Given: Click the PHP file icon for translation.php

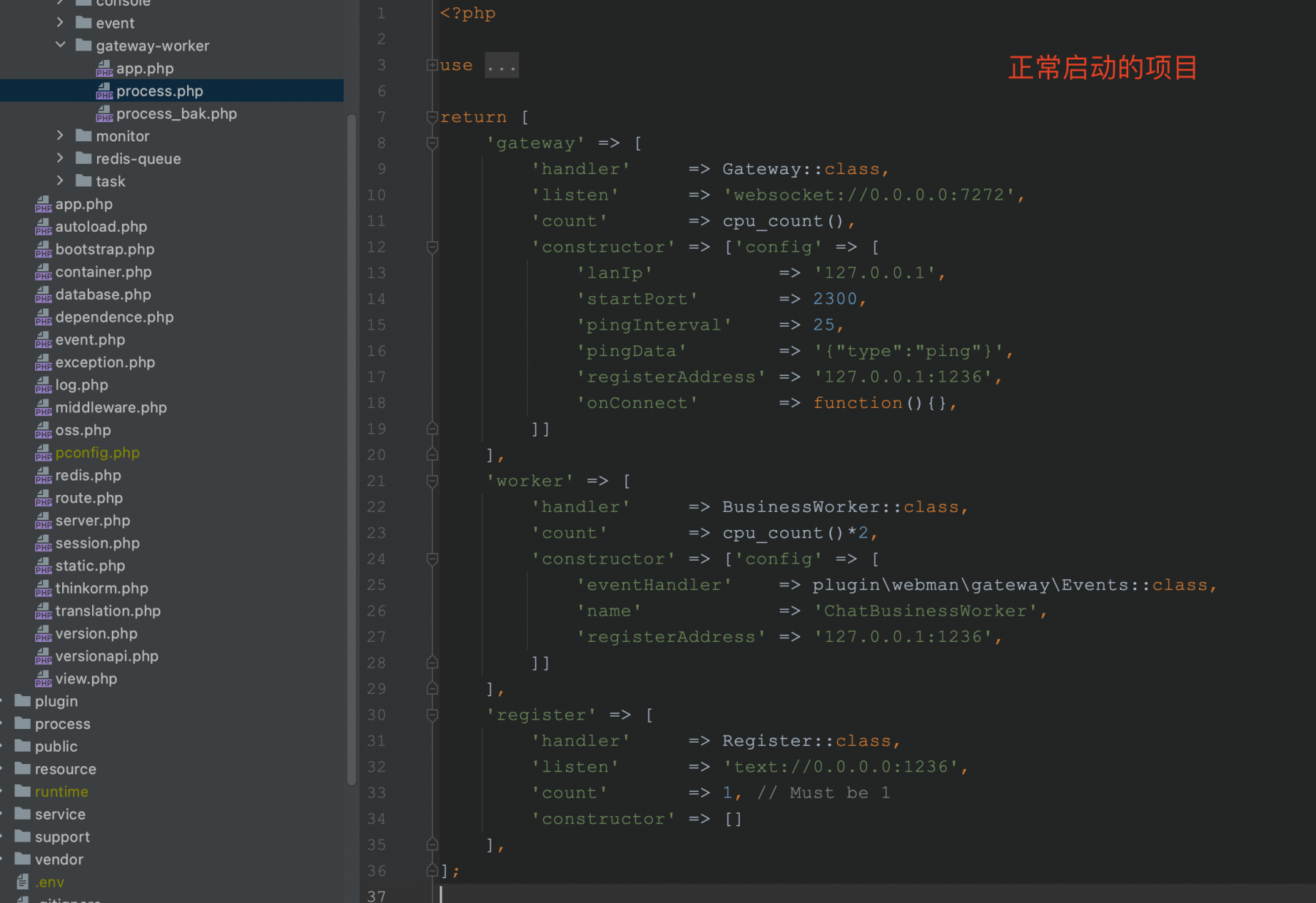Looking at the screenshot, I should (43, 611).
